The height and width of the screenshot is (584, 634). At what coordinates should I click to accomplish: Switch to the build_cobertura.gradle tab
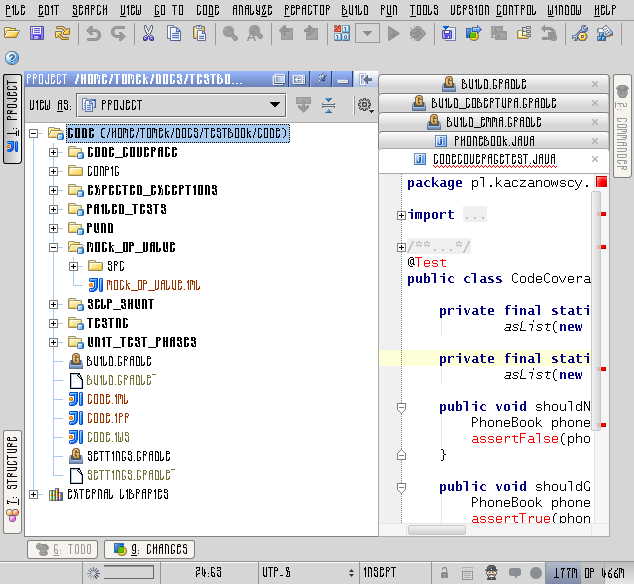[x=494, y=103]
